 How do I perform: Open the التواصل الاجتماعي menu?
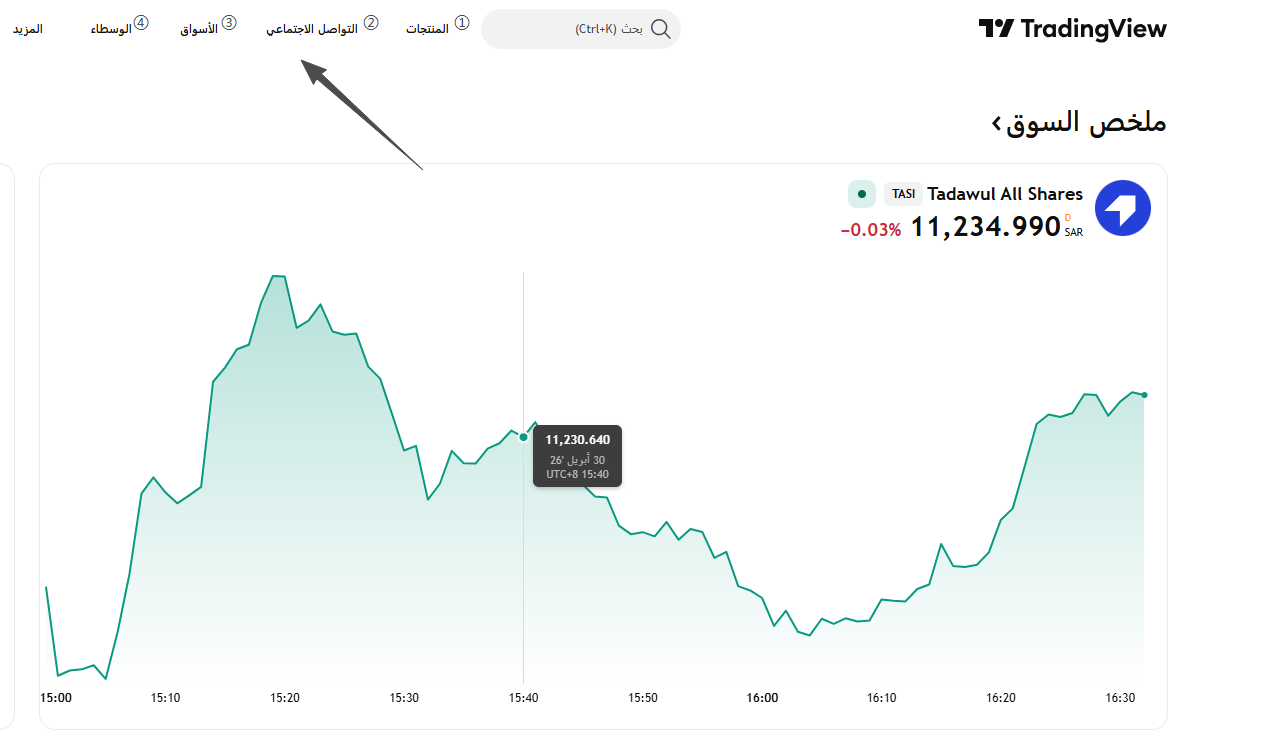click(312, 30)
